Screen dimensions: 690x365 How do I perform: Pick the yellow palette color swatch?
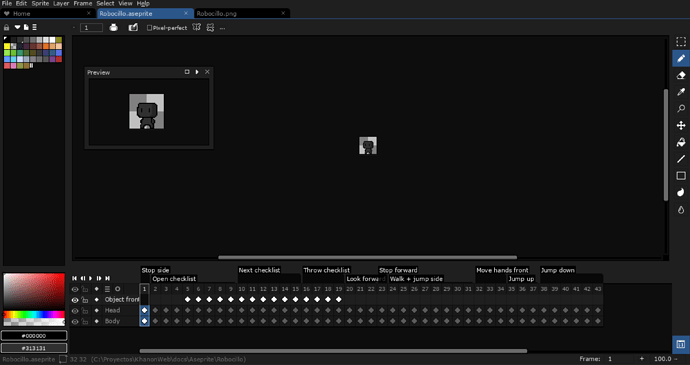[x=7, y=46]
